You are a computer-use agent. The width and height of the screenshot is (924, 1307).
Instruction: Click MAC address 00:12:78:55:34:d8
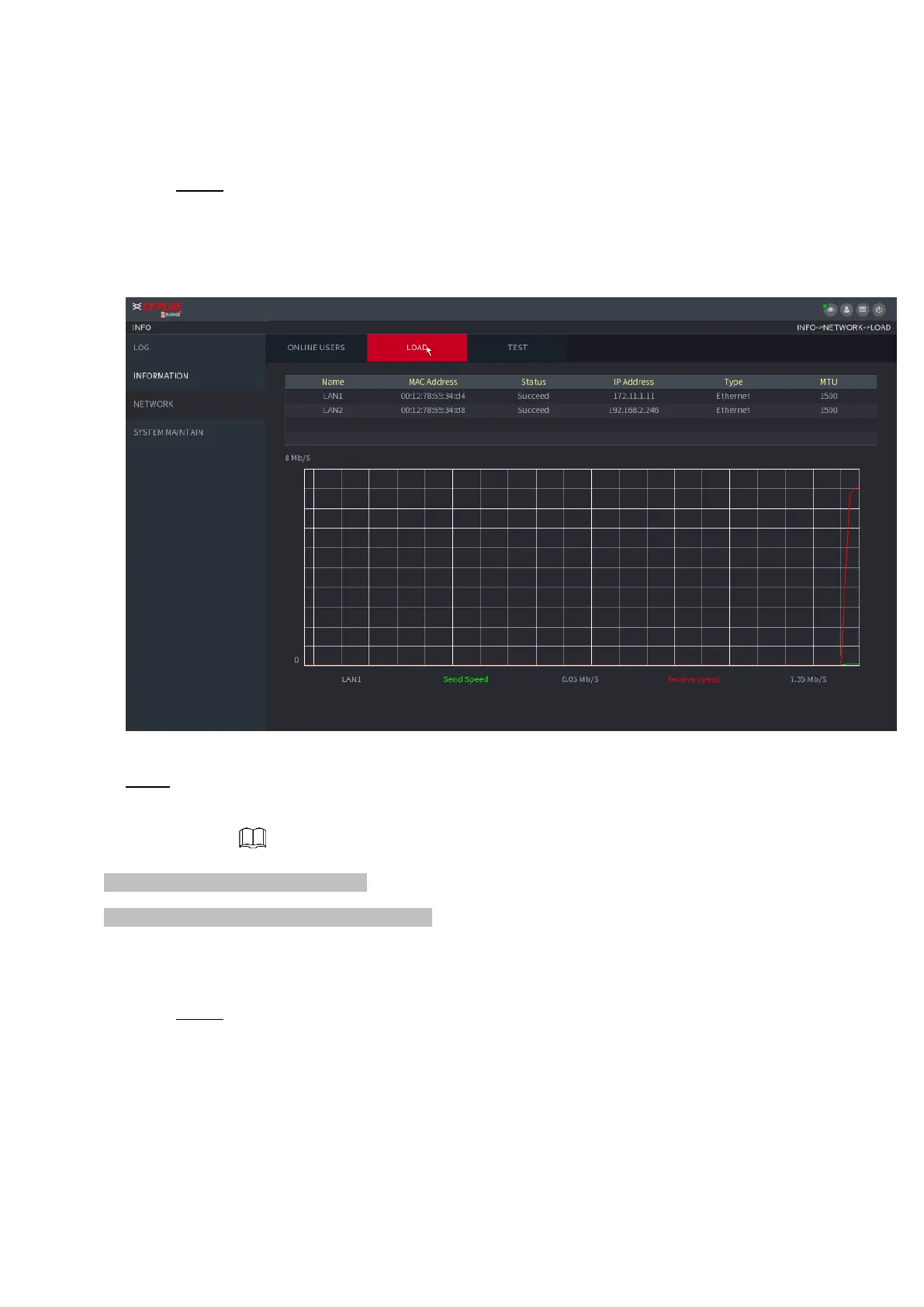(433, 410)
